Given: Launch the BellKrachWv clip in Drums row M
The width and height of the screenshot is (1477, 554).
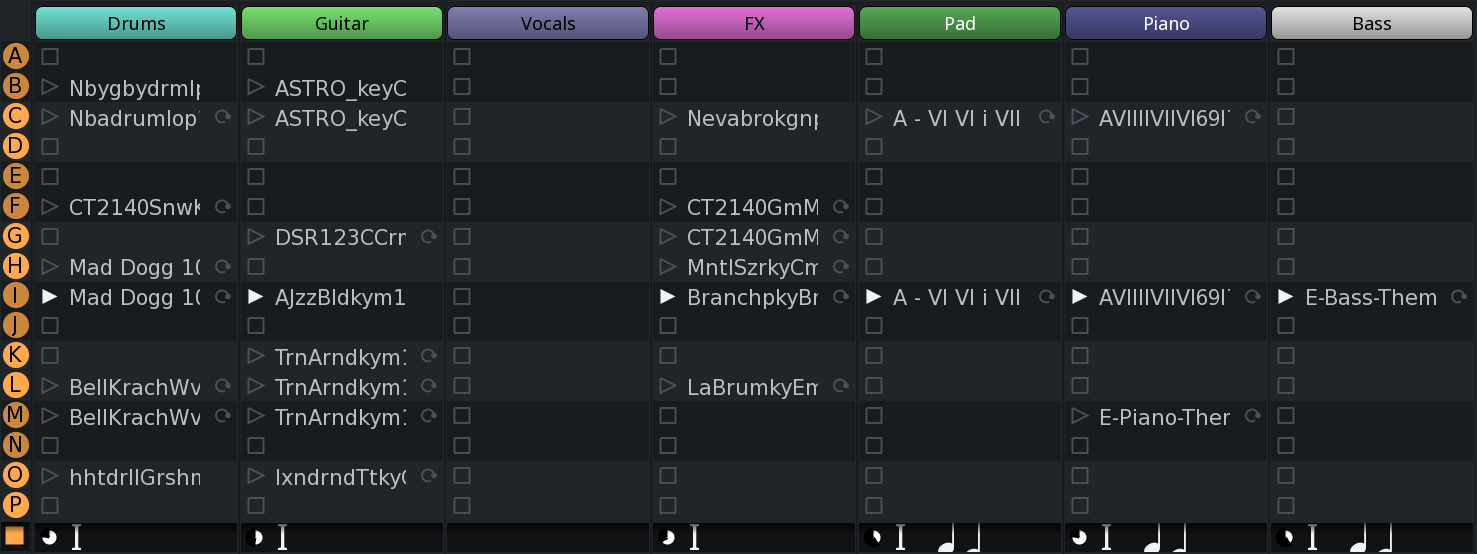Looking at the screenshot, I should 50,416.
